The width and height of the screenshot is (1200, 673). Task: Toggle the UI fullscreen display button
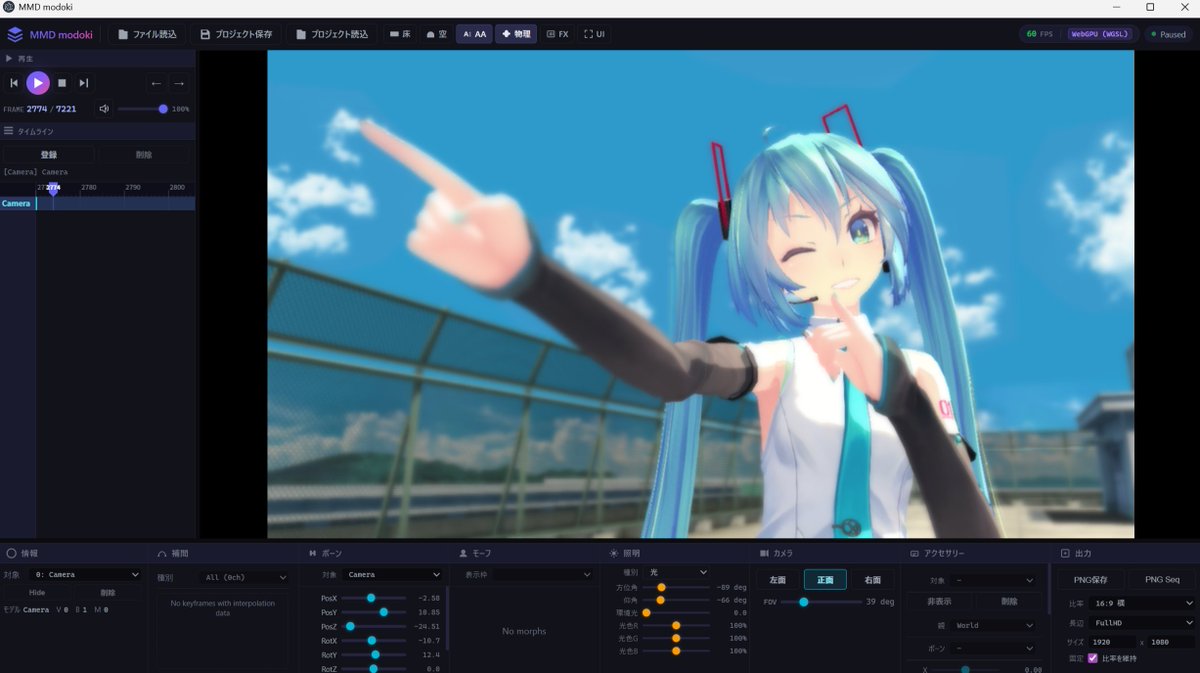[x=593, y=33]
